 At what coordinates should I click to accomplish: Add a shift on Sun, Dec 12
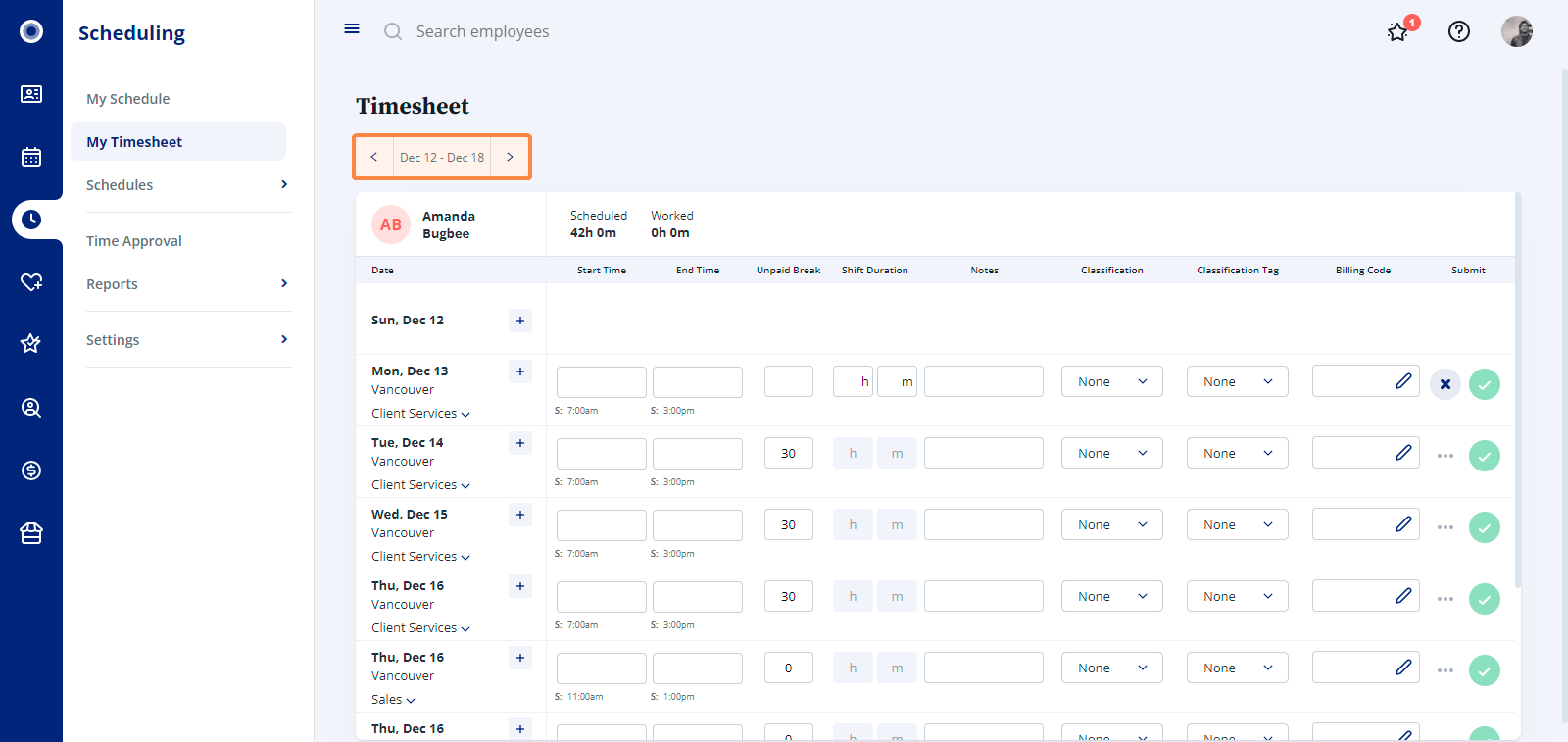click(520, 321)
